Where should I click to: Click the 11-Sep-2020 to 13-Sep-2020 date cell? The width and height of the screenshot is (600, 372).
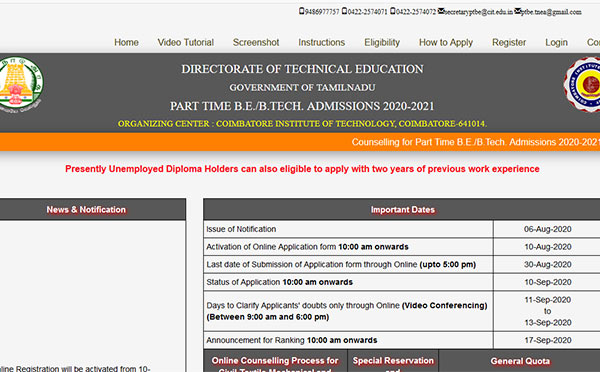point(548,311)
